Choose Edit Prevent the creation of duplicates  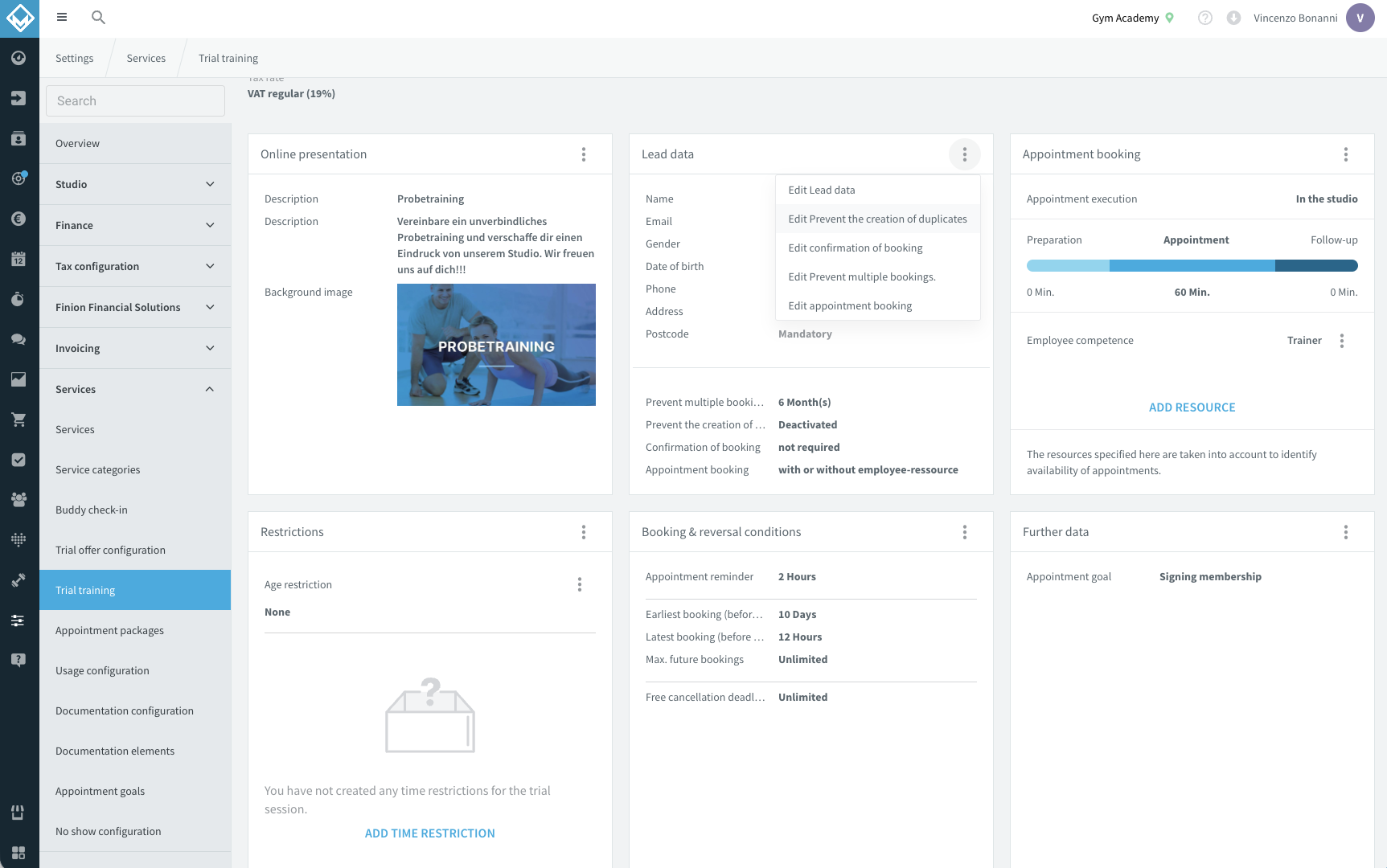coord(878,219)
